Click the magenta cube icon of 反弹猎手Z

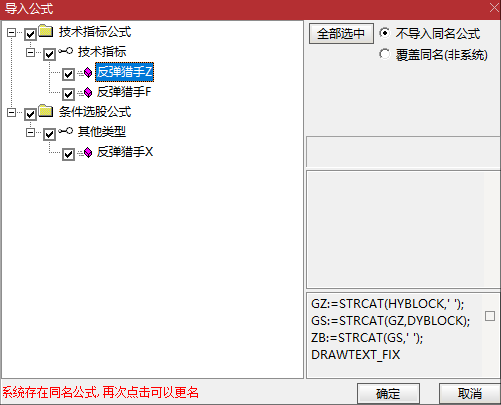pos(88,72)
